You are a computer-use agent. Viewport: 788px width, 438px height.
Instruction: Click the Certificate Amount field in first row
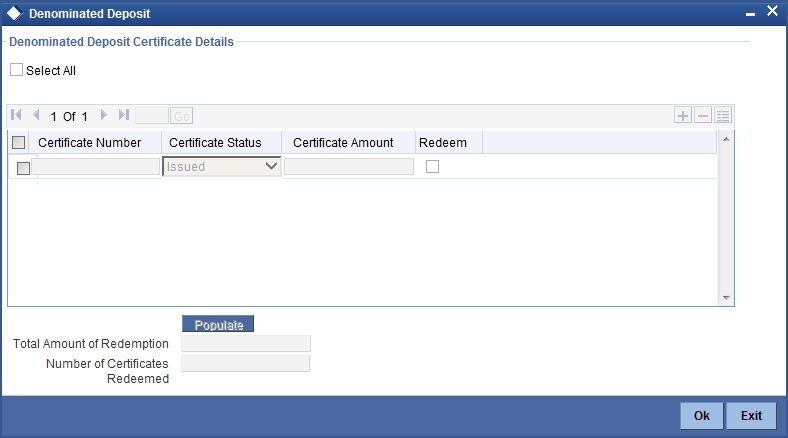[349, 167]
